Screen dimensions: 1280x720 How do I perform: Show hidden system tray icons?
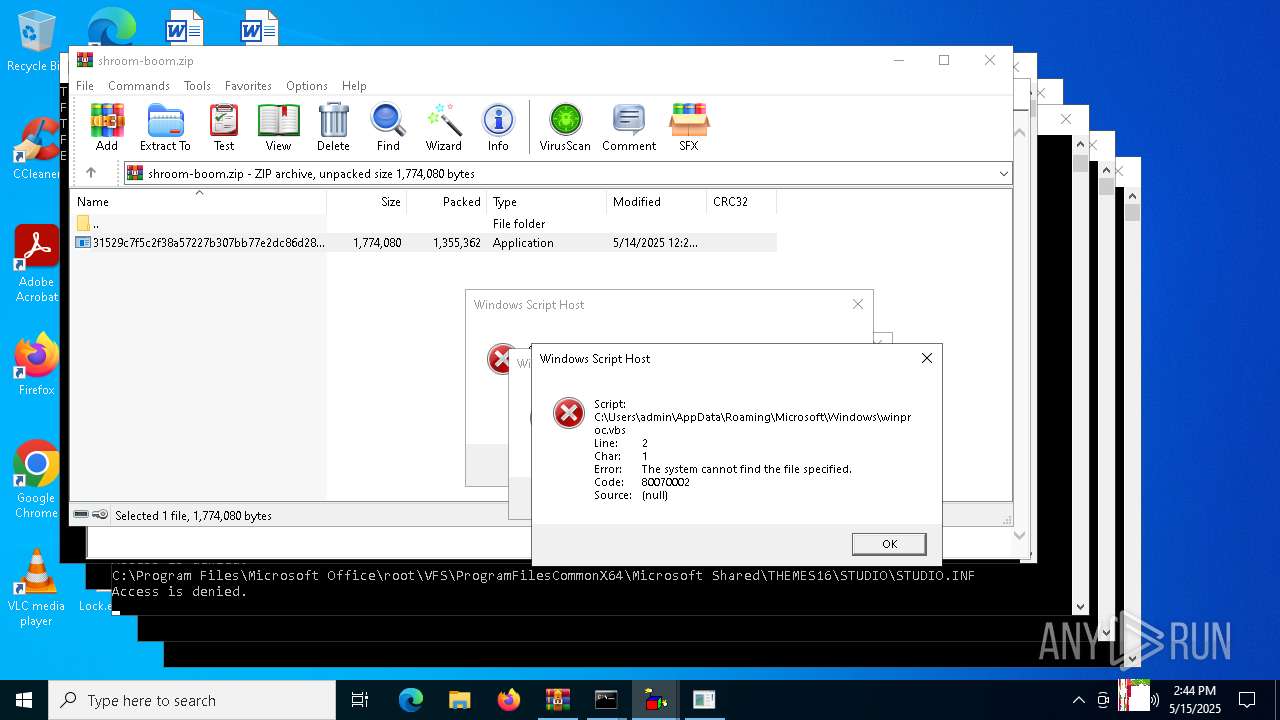[1078, 700]
